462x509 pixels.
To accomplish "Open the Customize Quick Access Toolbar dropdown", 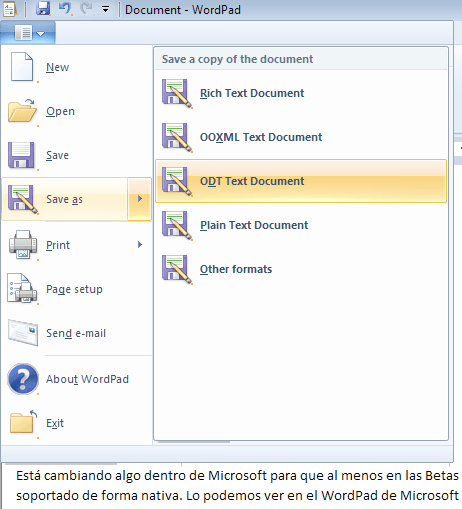I will pos(105,9).
